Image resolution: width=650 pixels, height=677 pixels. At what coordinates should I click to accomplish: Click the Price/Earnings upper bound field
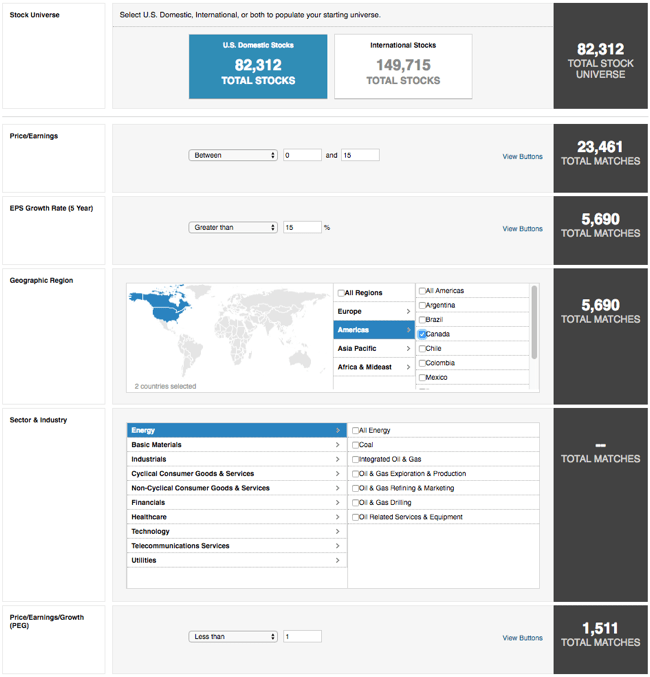point(360,155)
